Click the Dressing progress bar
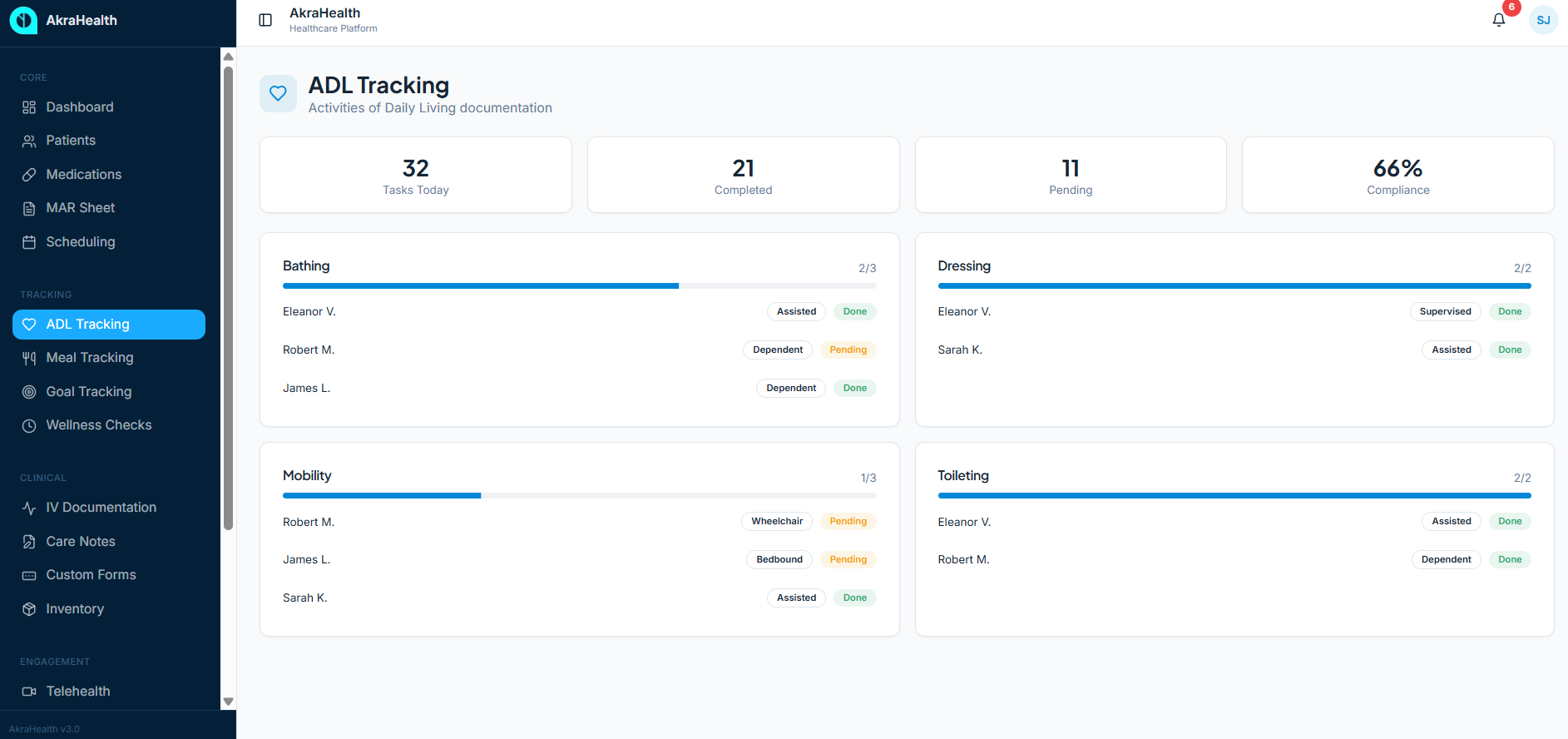This screenshot has width=1568, height=739. coord(1234,285)
